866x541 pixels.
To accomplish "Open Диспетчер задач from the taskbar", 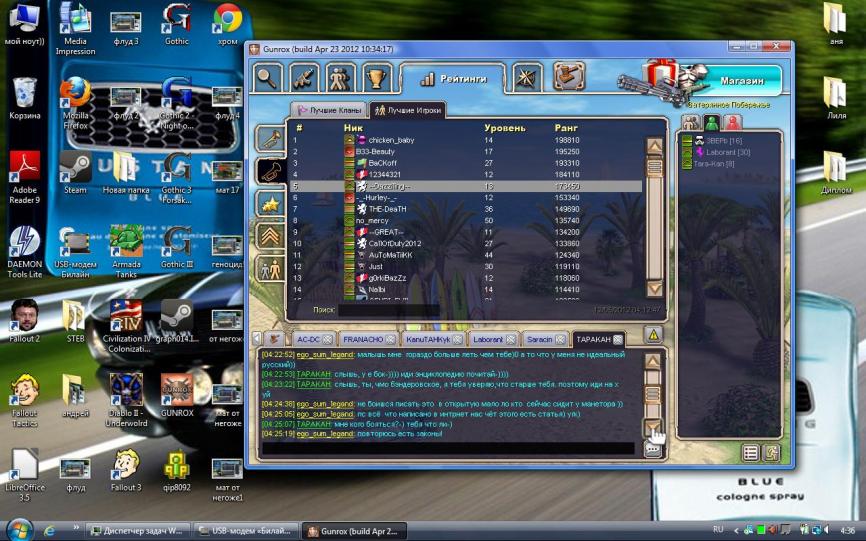I will [138, 530].
